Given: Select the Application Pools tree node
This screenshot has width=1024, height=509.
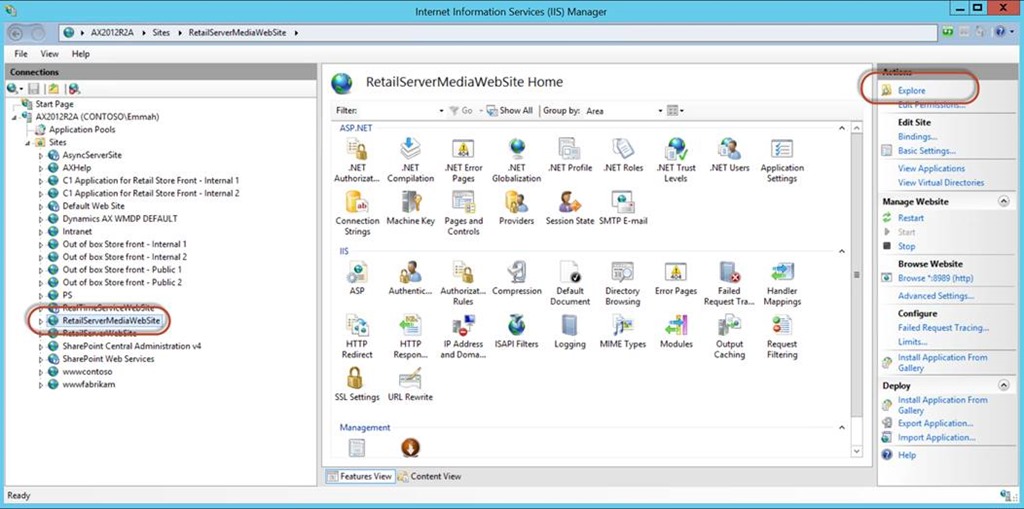Looking at the screenshot, I should pyautogui.click(x=81, y=130).
